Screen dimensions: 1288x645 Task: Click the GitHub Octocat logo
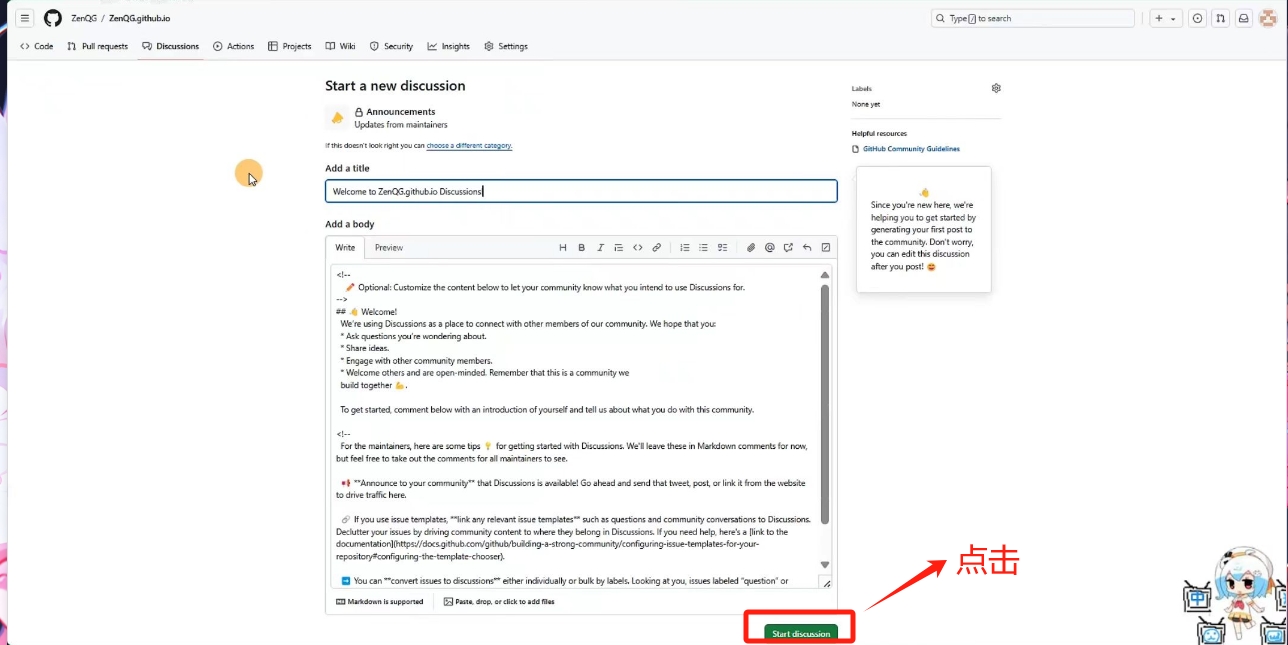[x=52, y=18]
